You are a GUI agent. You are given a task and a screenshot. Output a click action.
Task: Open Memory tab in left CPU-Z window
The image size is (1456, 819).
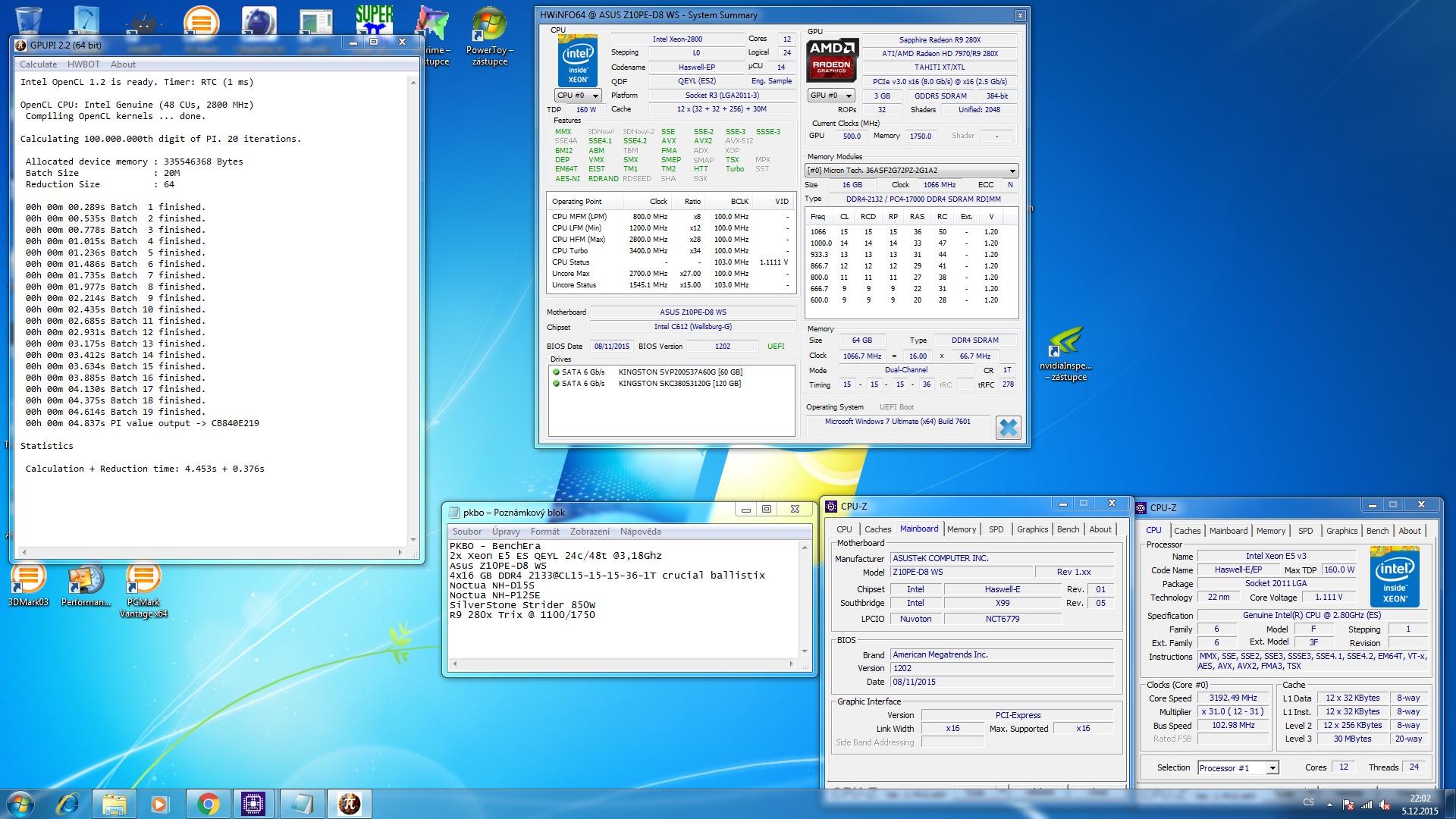tap(962, 529)
